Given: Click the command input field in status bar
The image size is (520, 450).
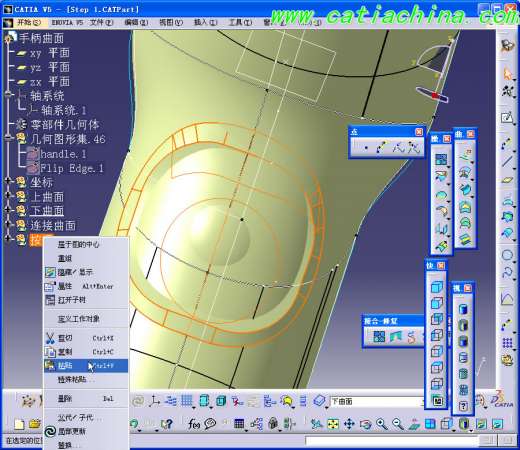Looking at the screenshot, I should coord(392,441).
